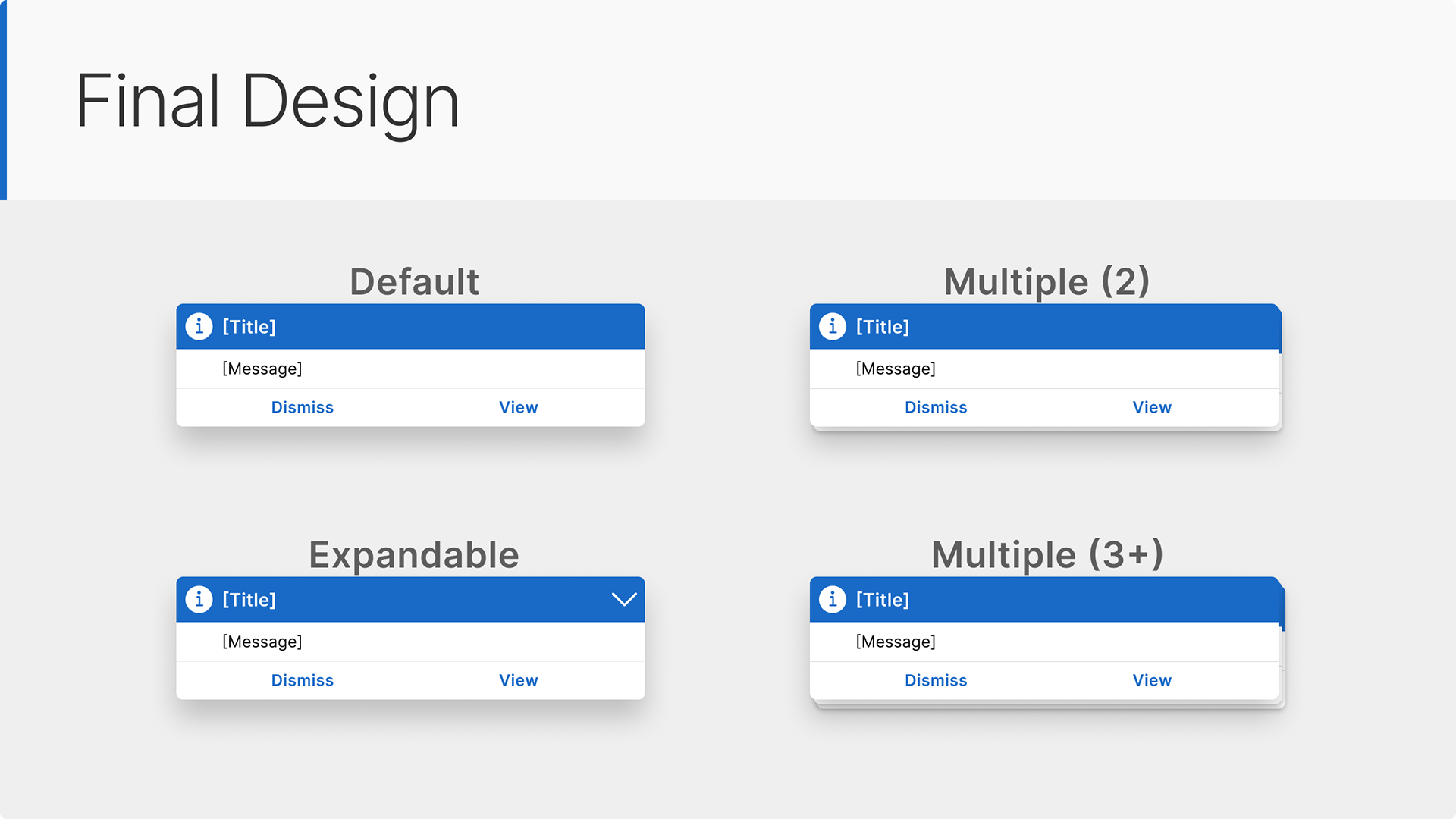This screenshot has width=1456, height=819.
Task: Dismiss the Default notification
Action: 303,407
